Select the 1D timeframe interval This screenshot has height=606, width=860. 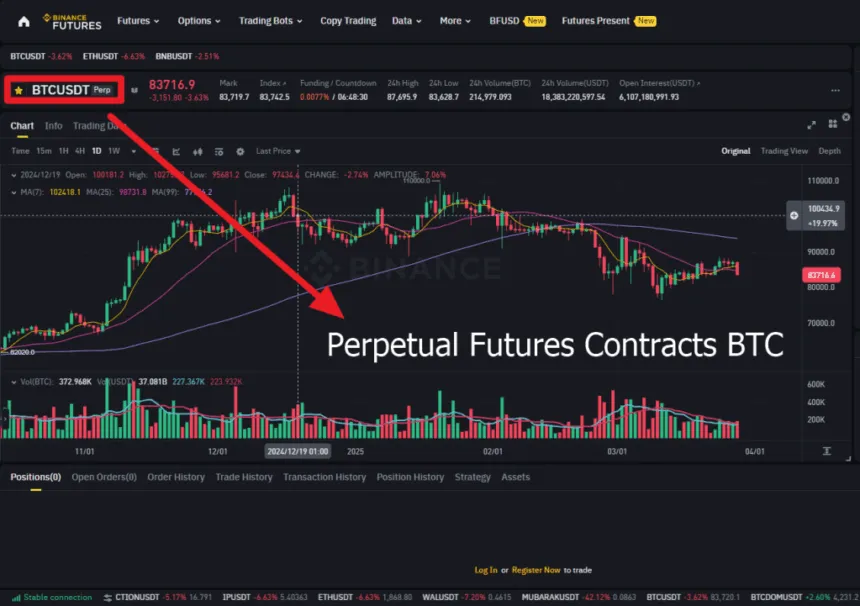coord(94,151)
